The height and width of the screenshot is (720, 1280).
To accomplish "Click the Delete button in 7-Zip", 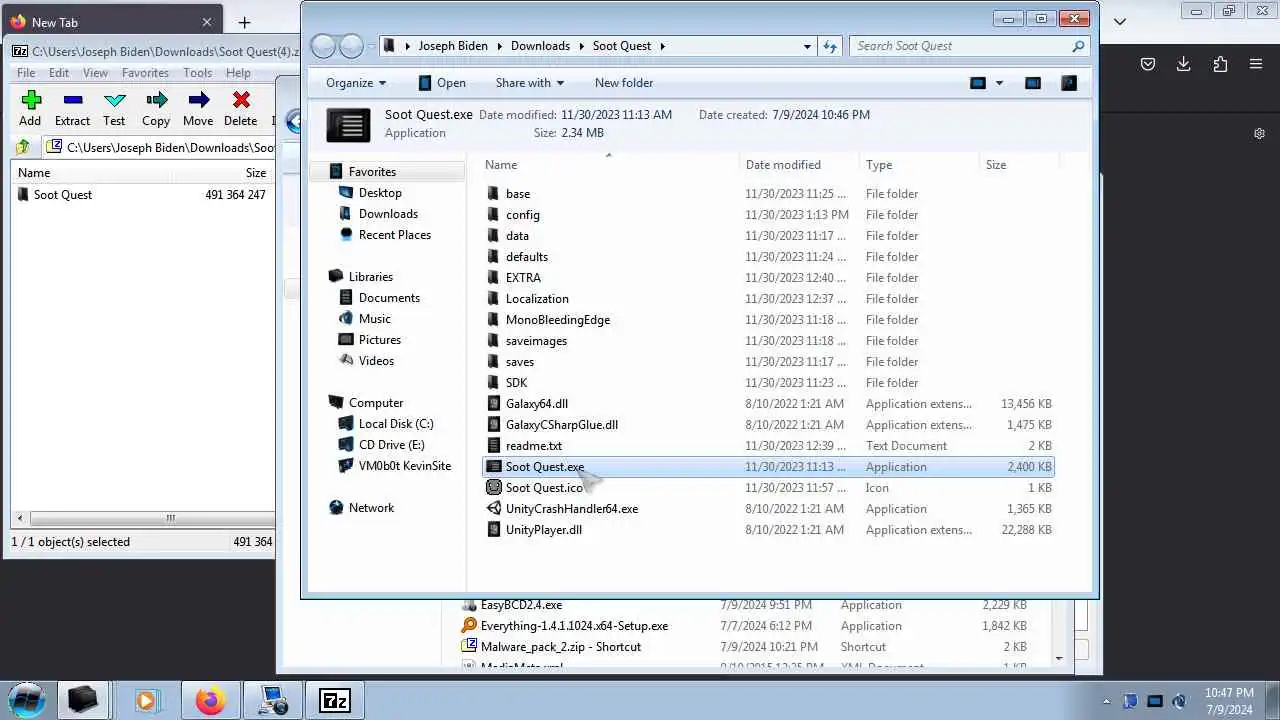I will click(x=240, y=109).
